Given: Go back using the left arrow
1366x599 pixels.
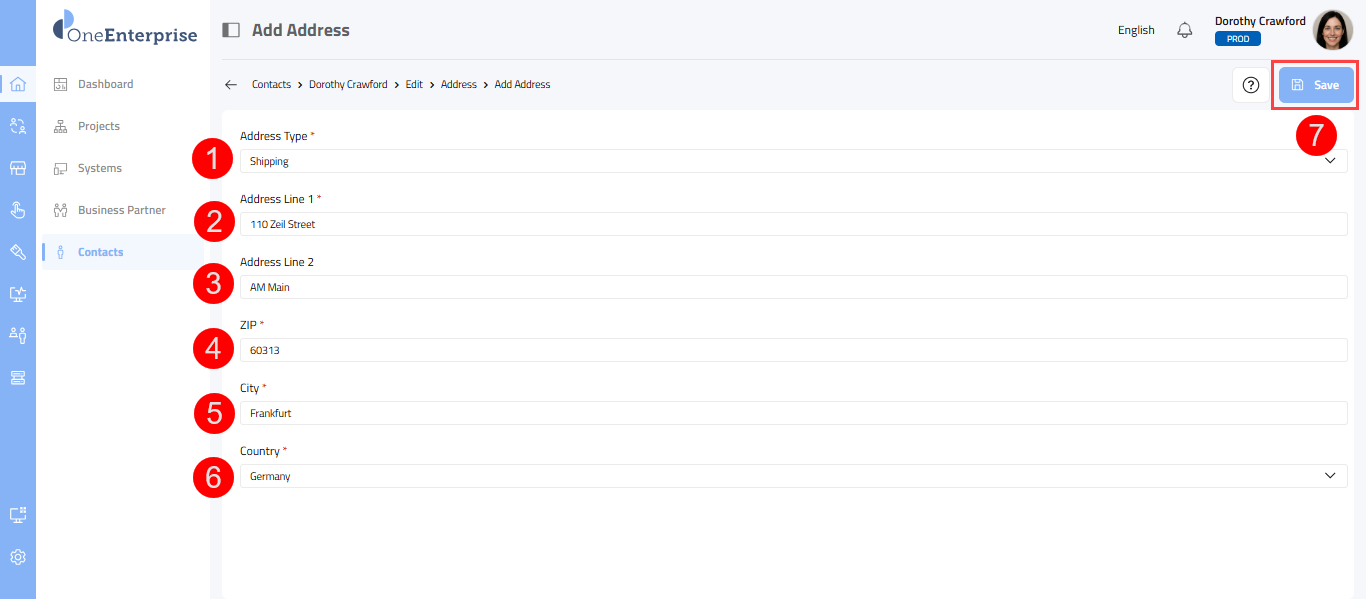Looking at the screenshot, I should tap(231, 85).
